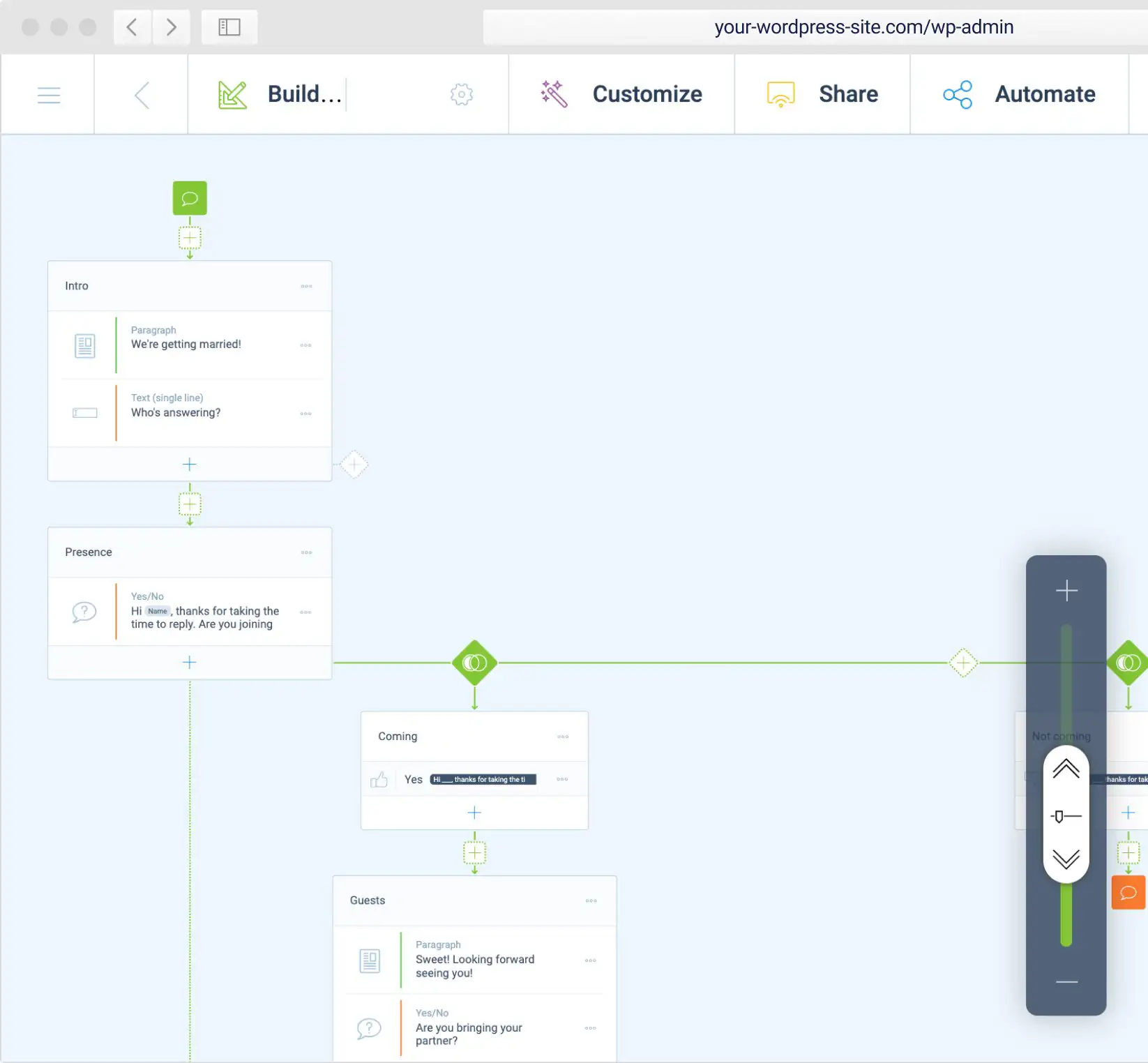Switch to the Share tab
The image size is (1148, 1063).
pyautogui.click(x=822, y=94)
